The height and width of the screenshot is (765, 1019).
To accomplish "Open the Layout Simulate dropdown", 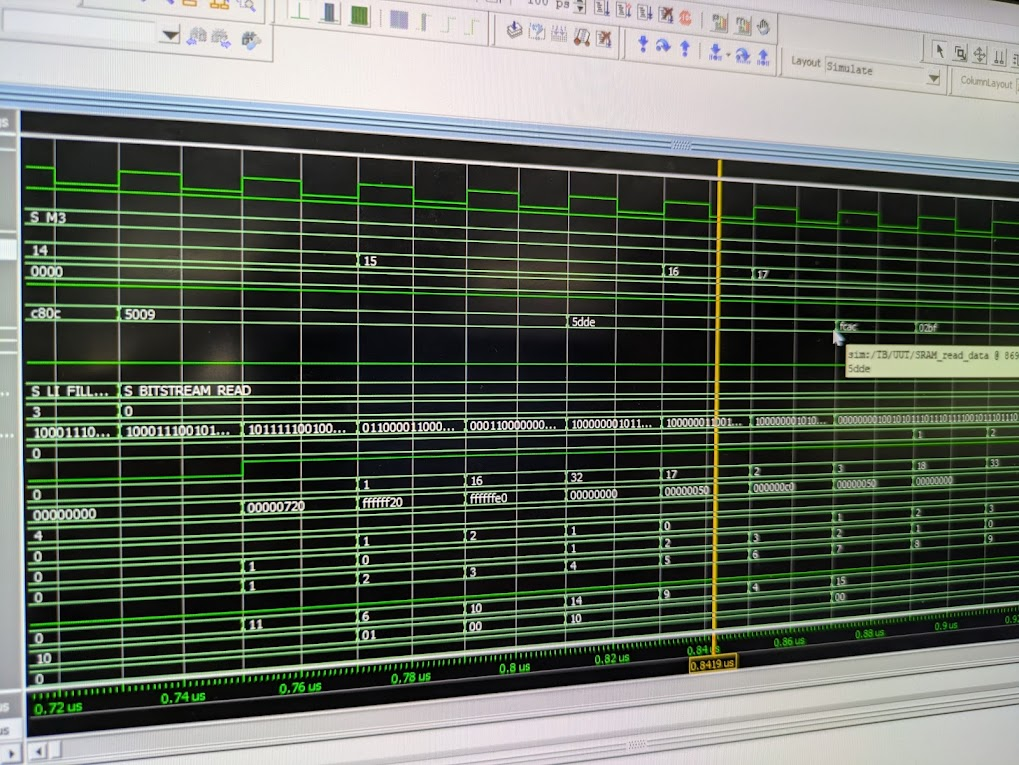I will pyautogui.click(x=934, y=79).
